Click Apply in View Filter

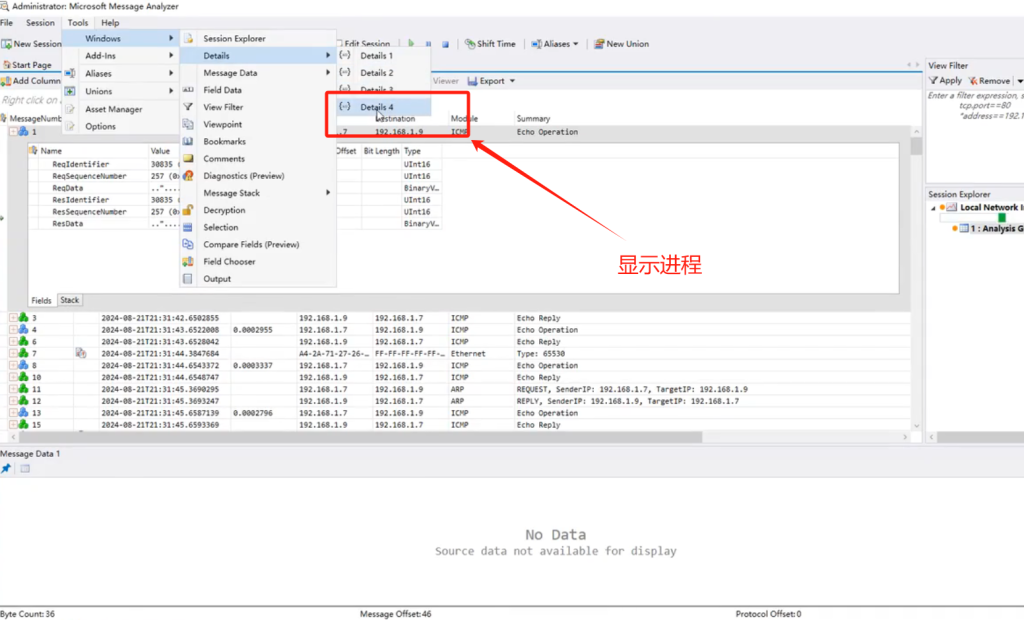click(945, 80)
